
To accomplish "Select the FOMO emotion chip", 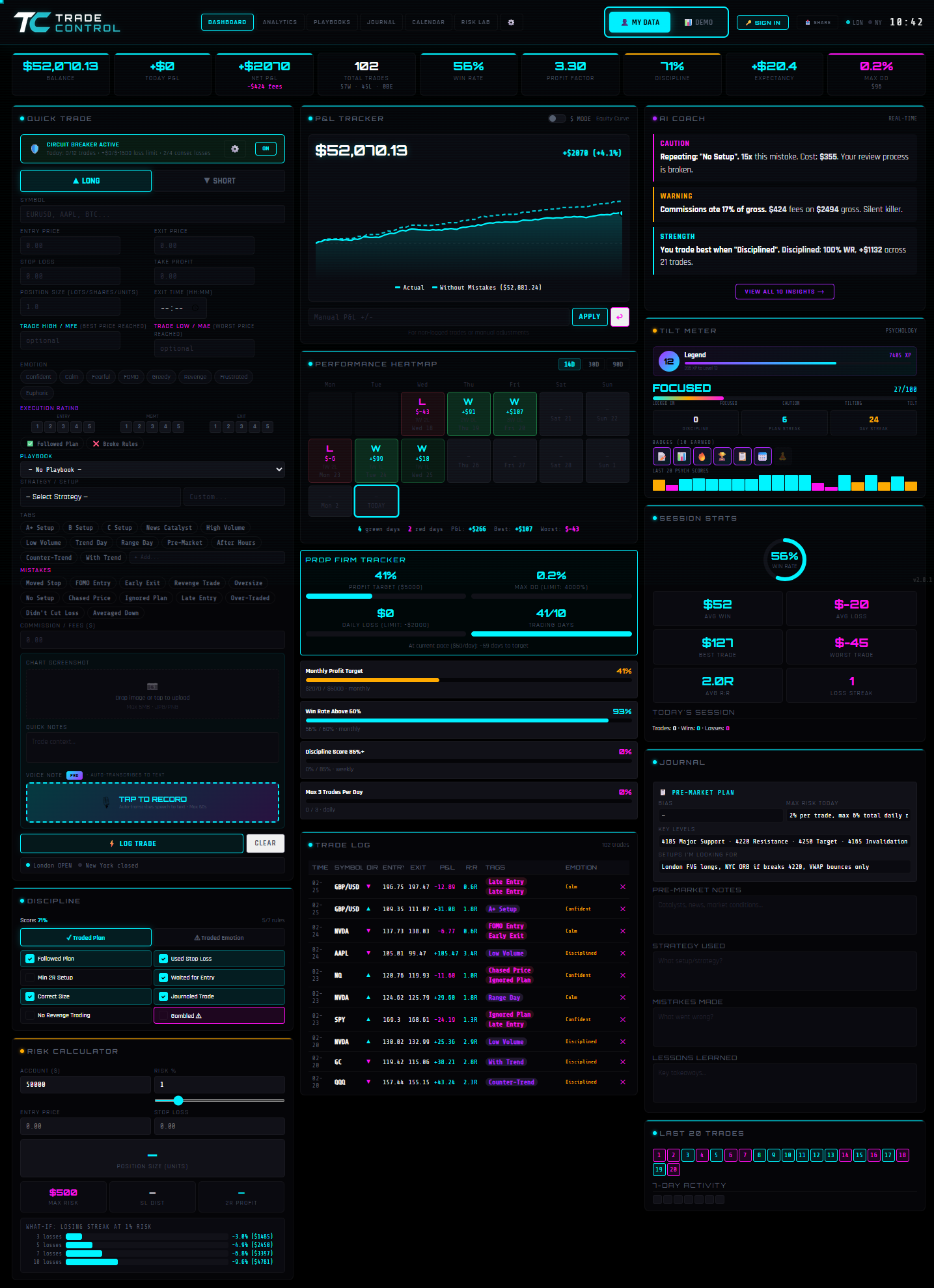I will coord(131,377).
